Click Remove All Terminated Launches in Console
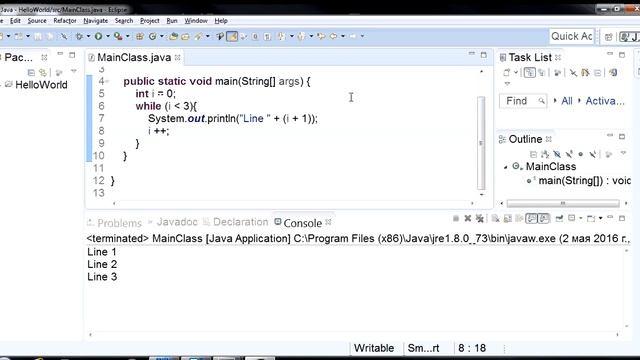The height and width of the screenshot is (360, 640). pos(480,219)
